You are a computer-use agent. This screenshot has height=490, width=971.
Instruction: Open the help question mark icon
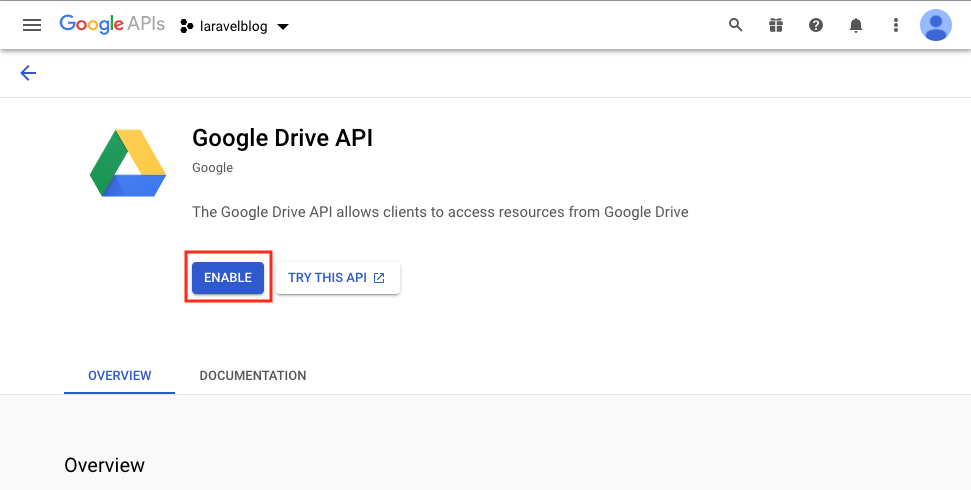click(816, 25)
